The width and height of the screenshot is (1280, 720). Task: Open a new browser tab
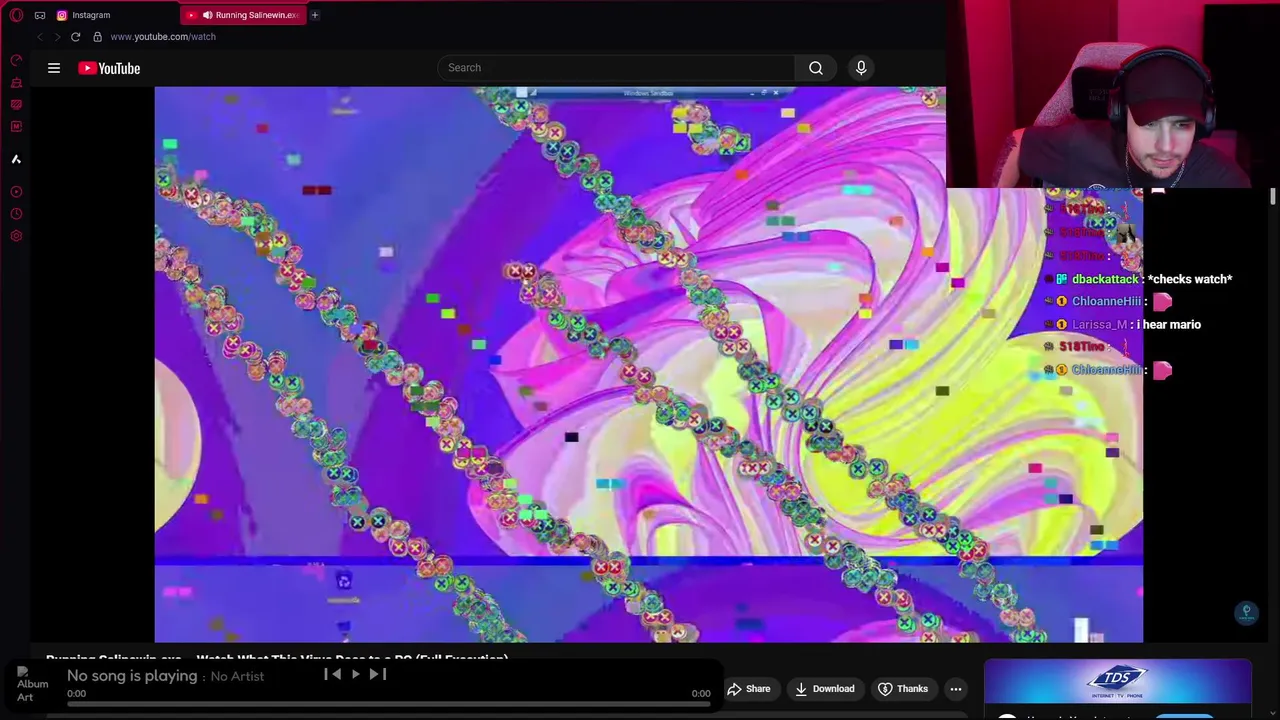pyautogui.click(x=314, y=15)
